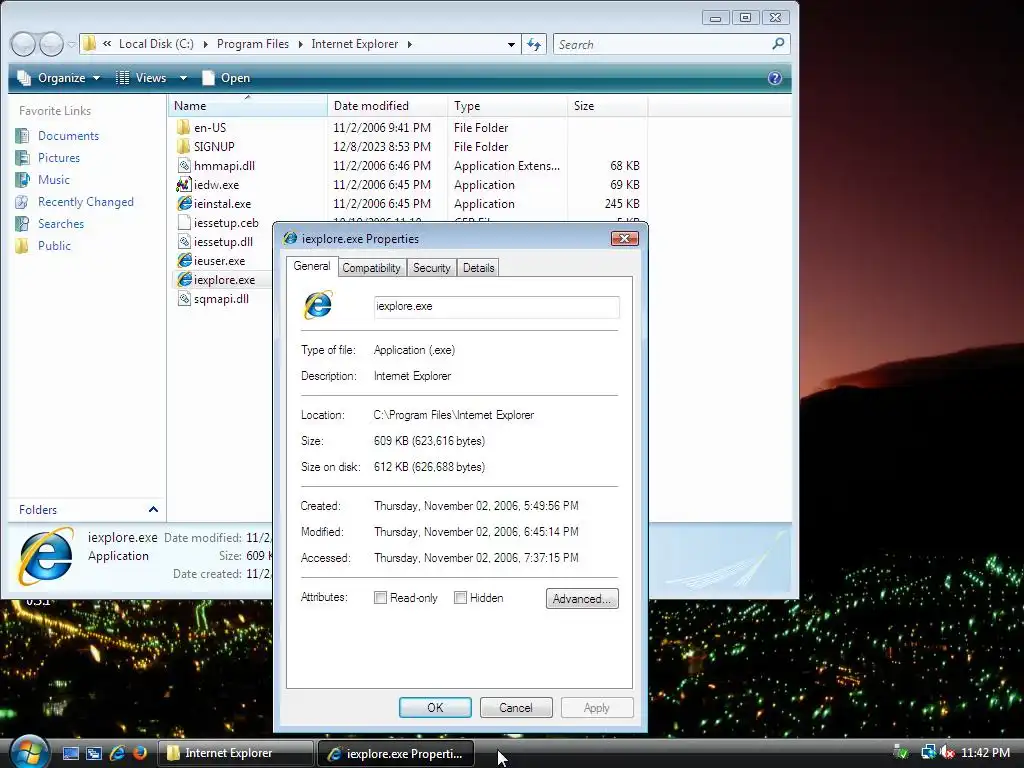Open the Pictures favorite link
Image resolution: width=1024 pixels, height=768 pixels.
tap(59, 158)
